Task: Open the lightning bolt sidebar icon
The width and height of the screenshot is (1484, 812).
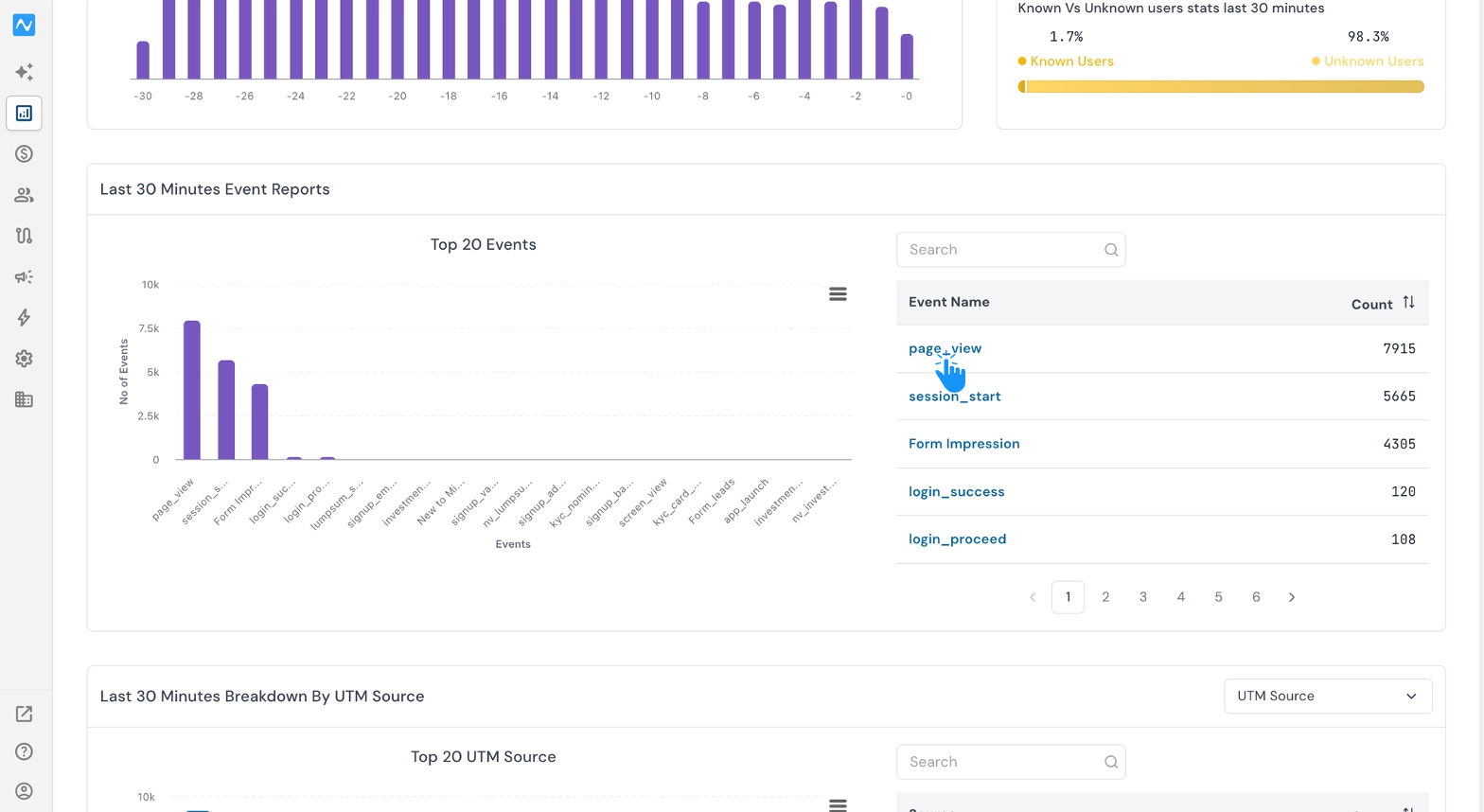Action: 24,318
